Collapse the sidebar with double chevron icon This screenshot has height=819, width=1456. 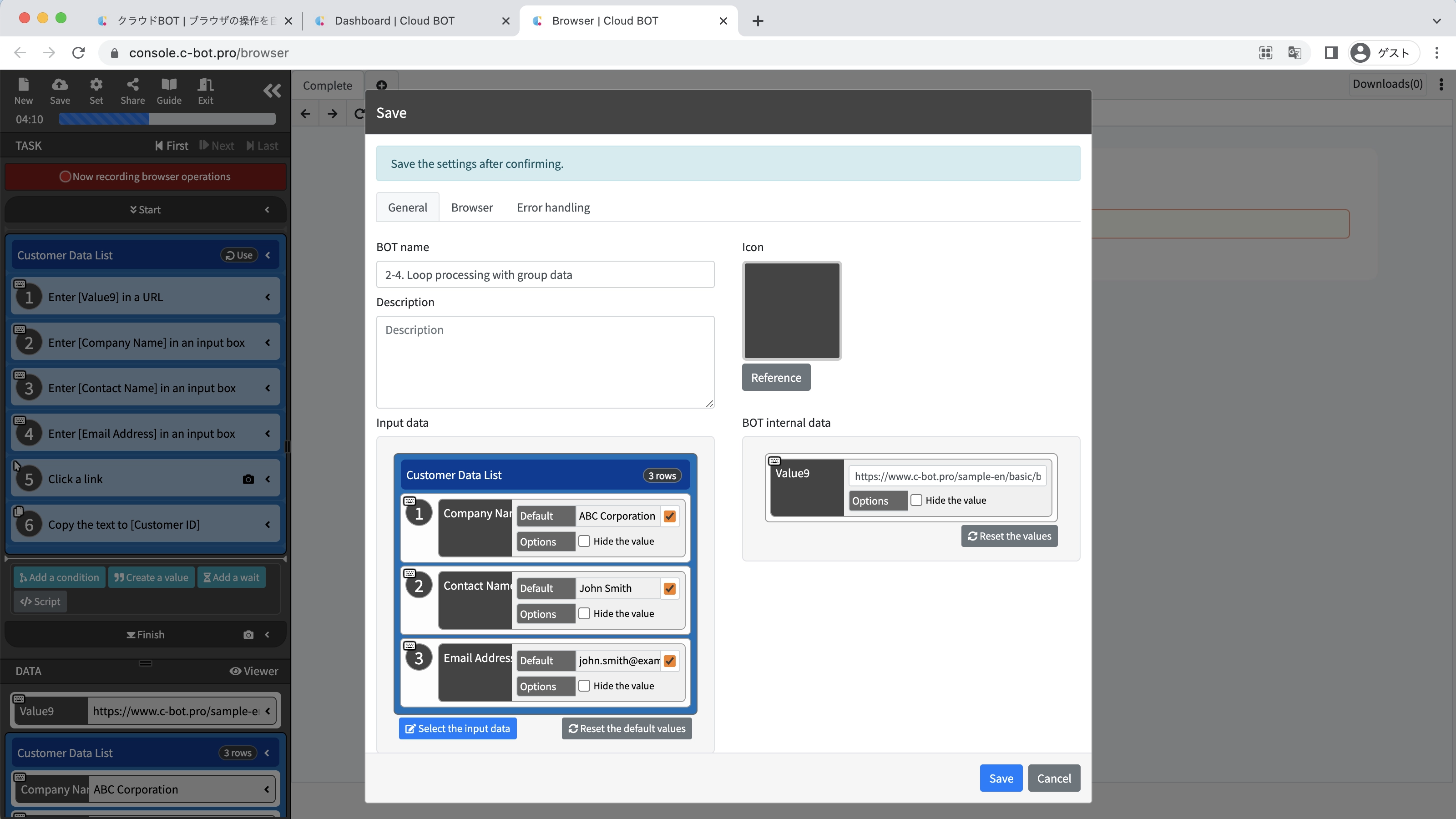272,91
